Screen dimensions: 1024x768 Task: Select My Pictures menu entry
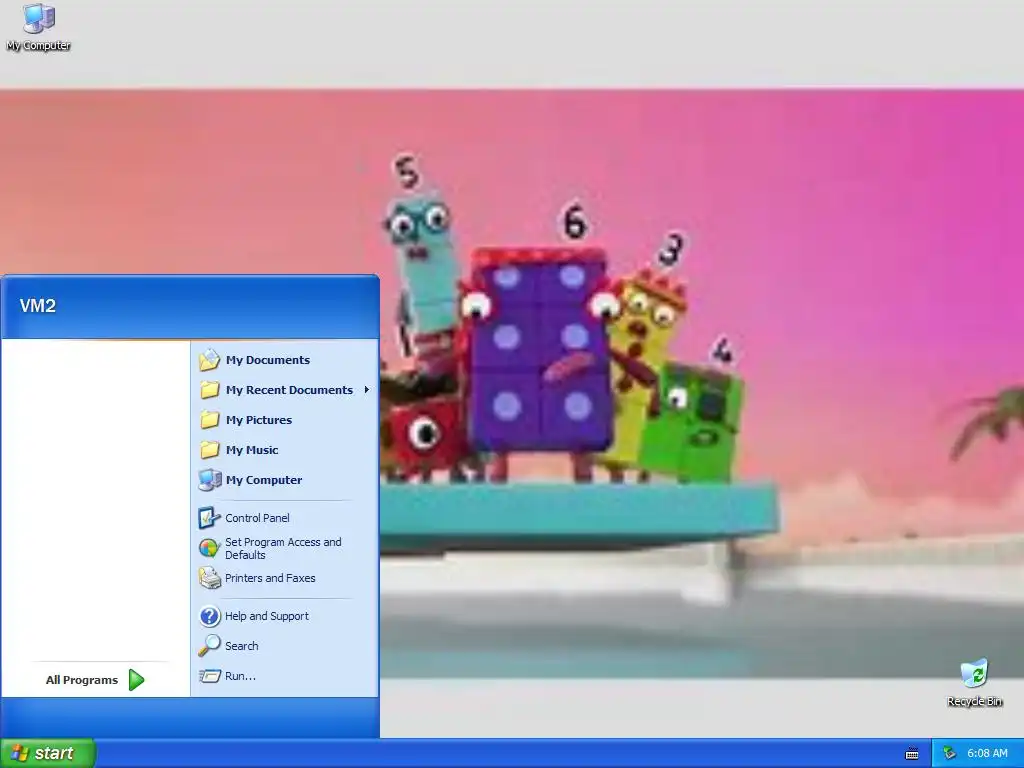285,420
